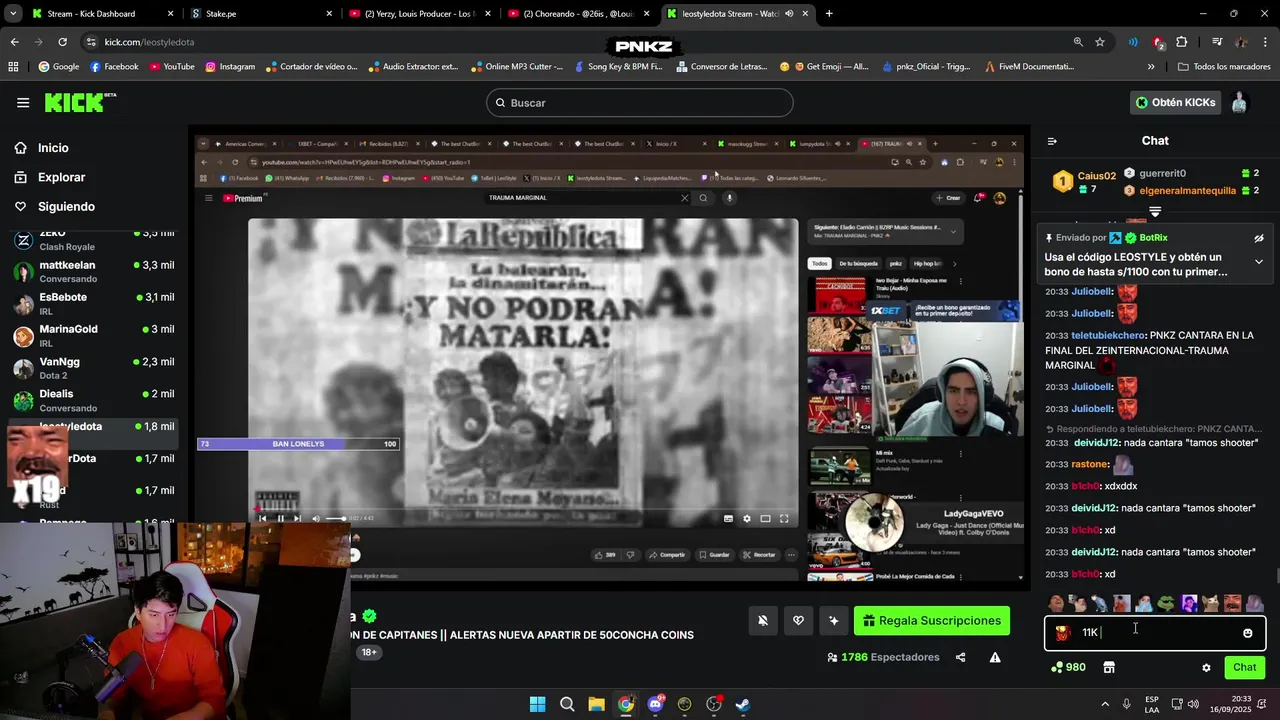Open the Kick points shop icon

pyautogui.click(x=1109, y=667)
